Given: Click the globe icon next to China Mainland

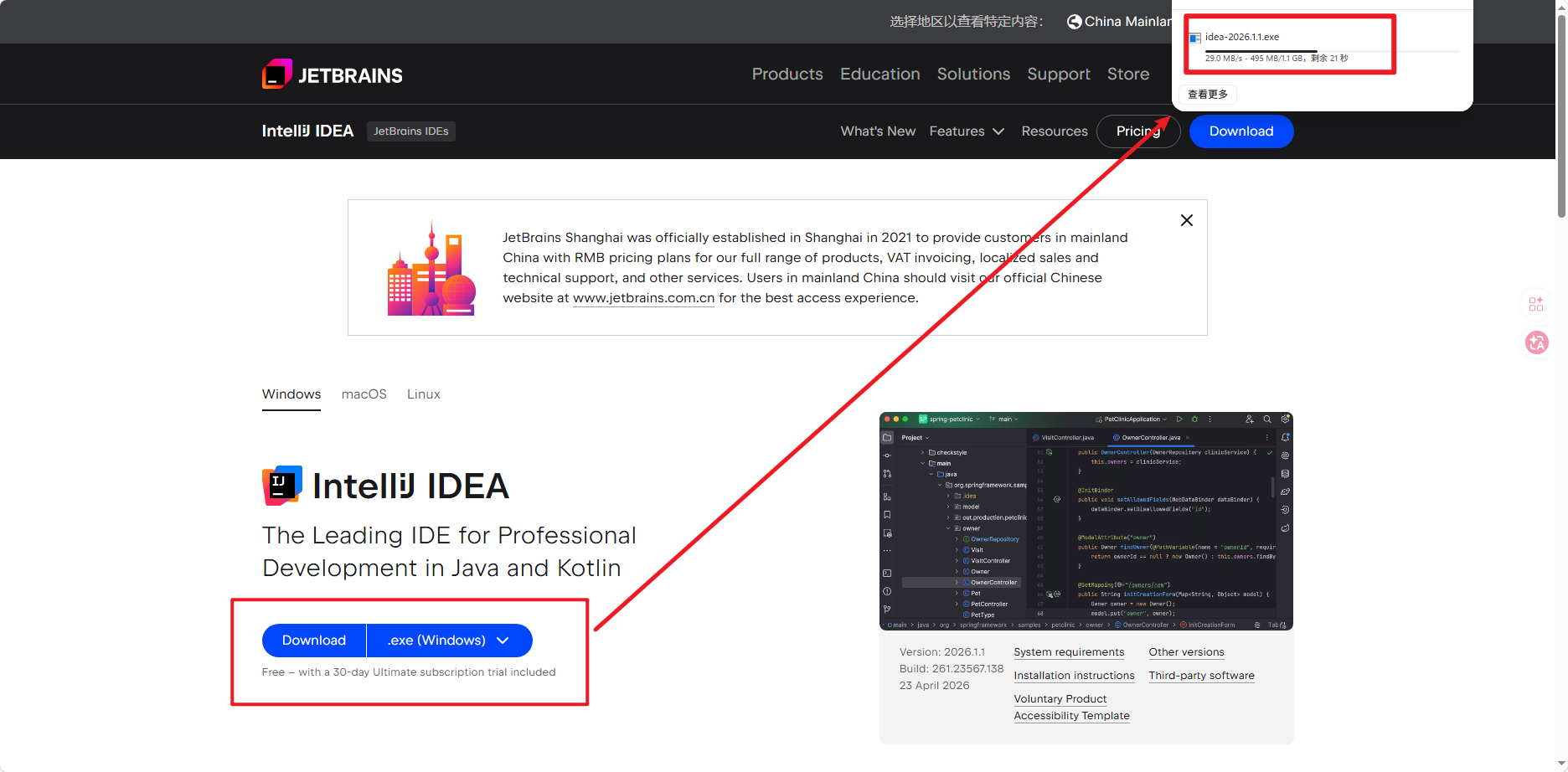Looking at the screenshot, I should point(1074,22).
